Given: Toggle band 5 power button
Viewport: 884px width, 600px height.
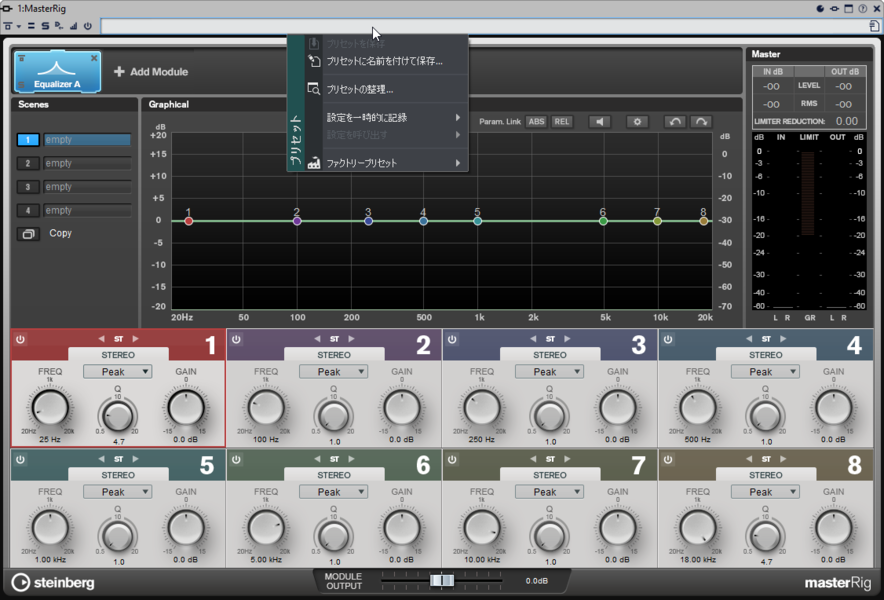Looking at the screenshot, I should pyautogui.click(x=20, y=460).
